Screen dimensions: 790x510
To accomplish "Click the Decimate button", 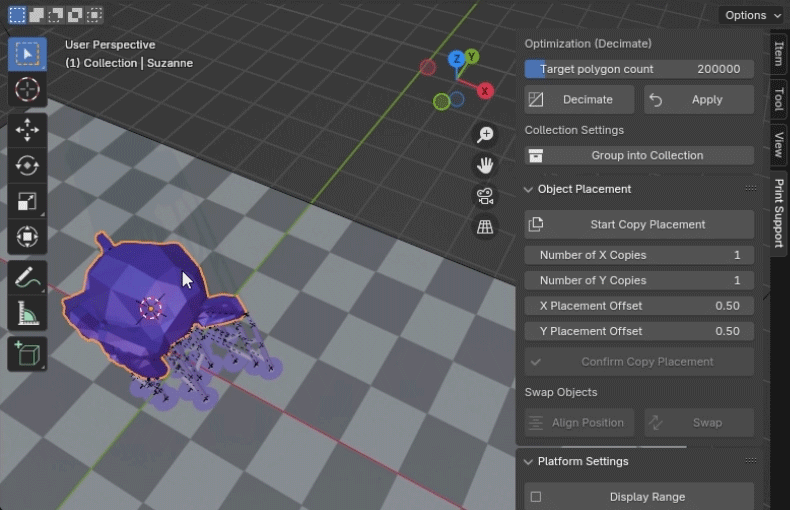I will (579, 100).
